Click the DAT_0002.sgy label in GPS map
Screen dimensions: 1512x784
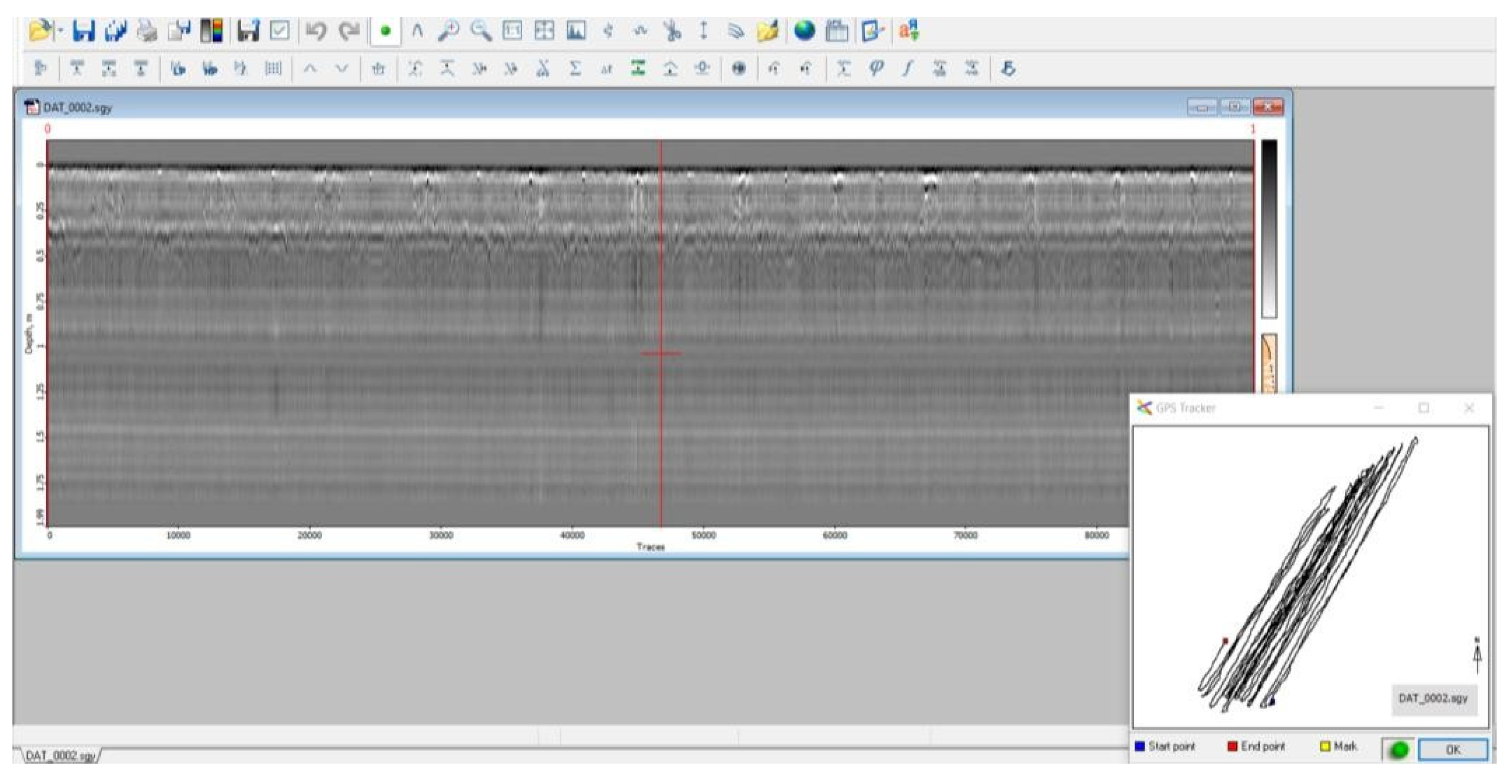pyautogui.click(x=1433, y=698)
